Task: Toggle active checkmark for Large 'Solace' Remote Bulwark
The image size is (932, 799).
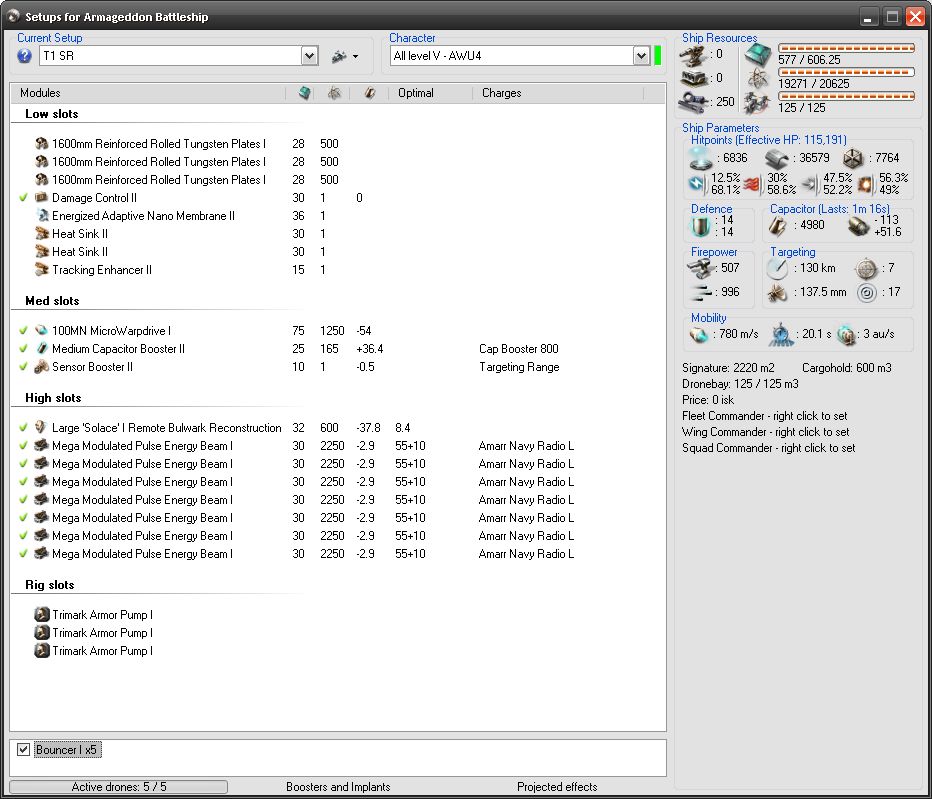Action: 23,427
